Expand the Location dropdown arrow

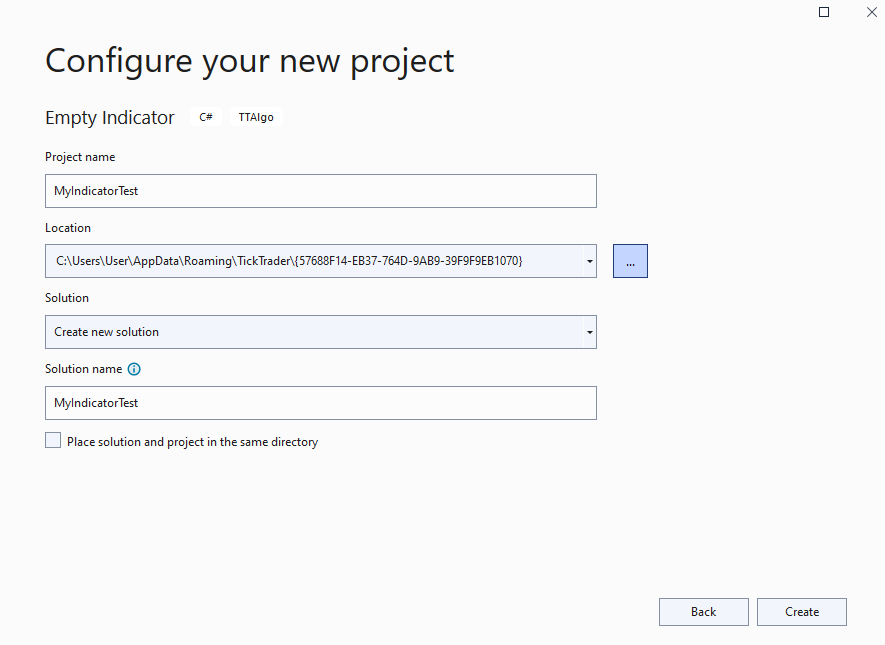[x=589, y=261]
